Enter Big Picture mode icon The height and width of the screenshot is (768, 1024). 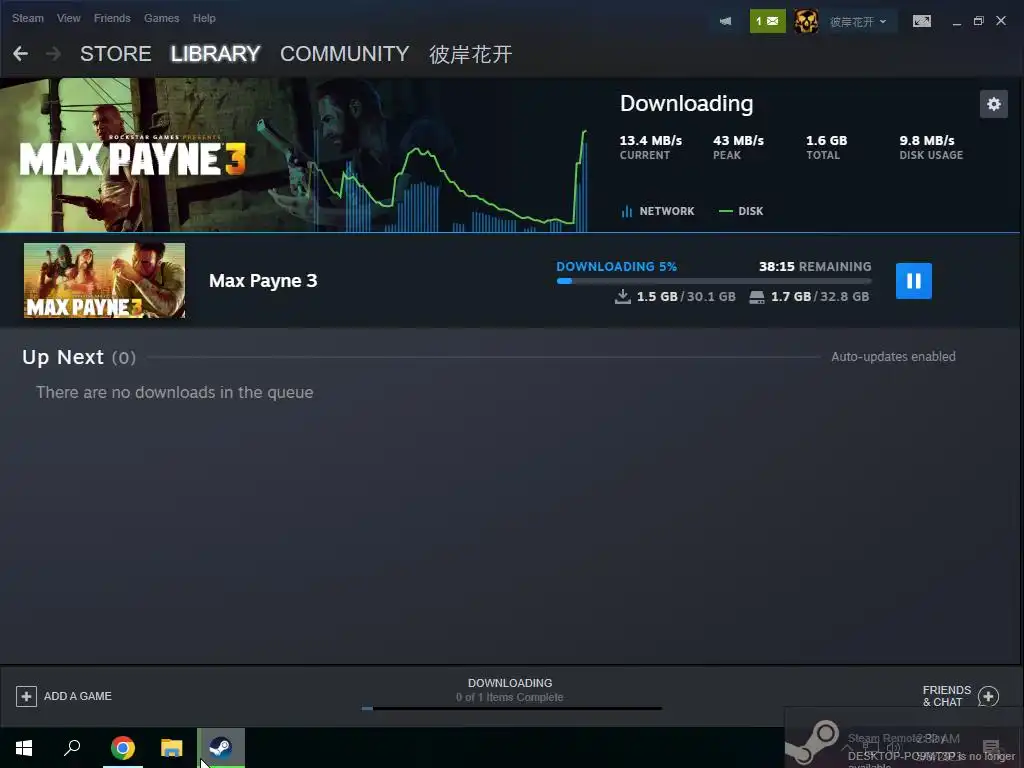point(921,21)
